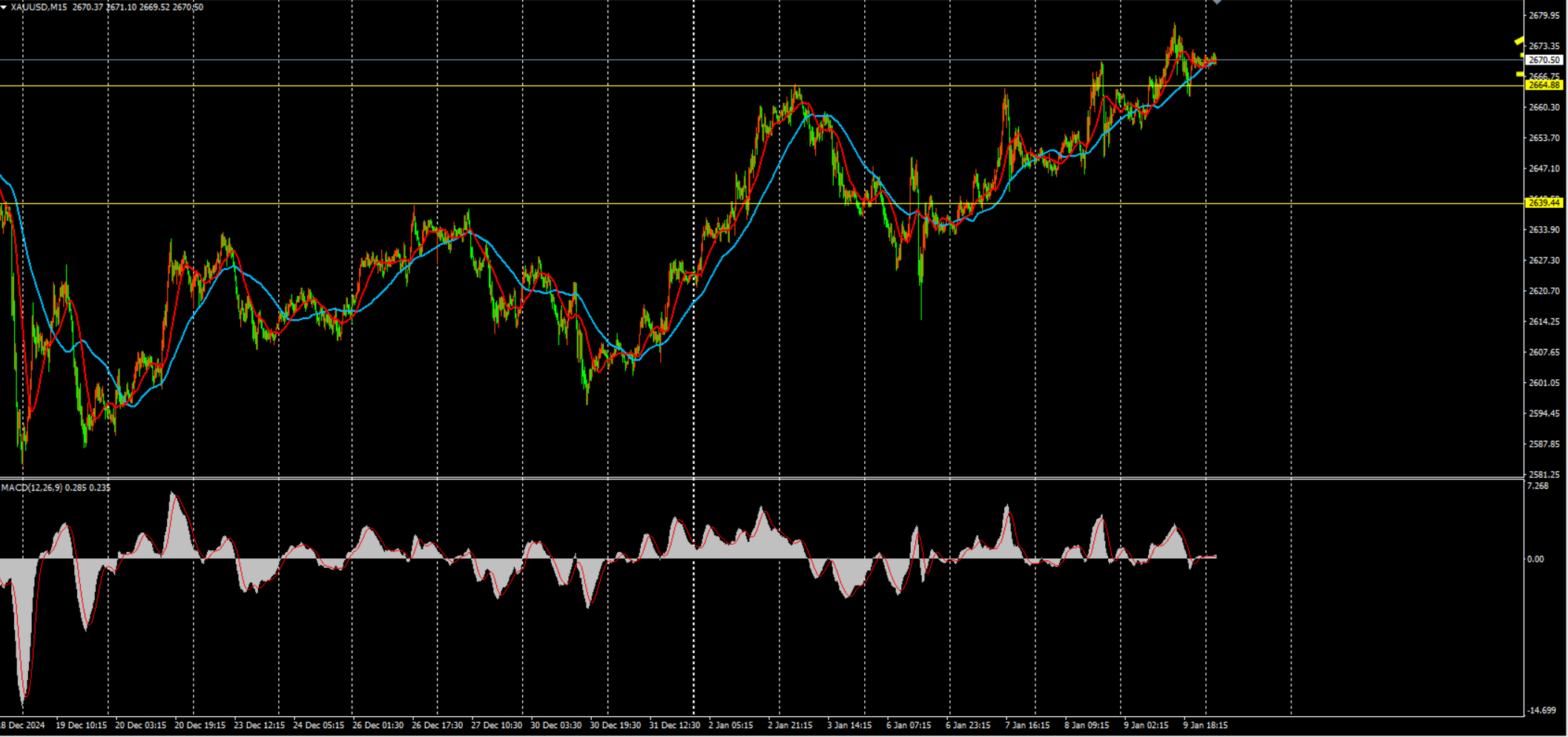Select the yellow horizontal line at 2639.44
Screen dimensions: 1568x737
coord(761,203)
